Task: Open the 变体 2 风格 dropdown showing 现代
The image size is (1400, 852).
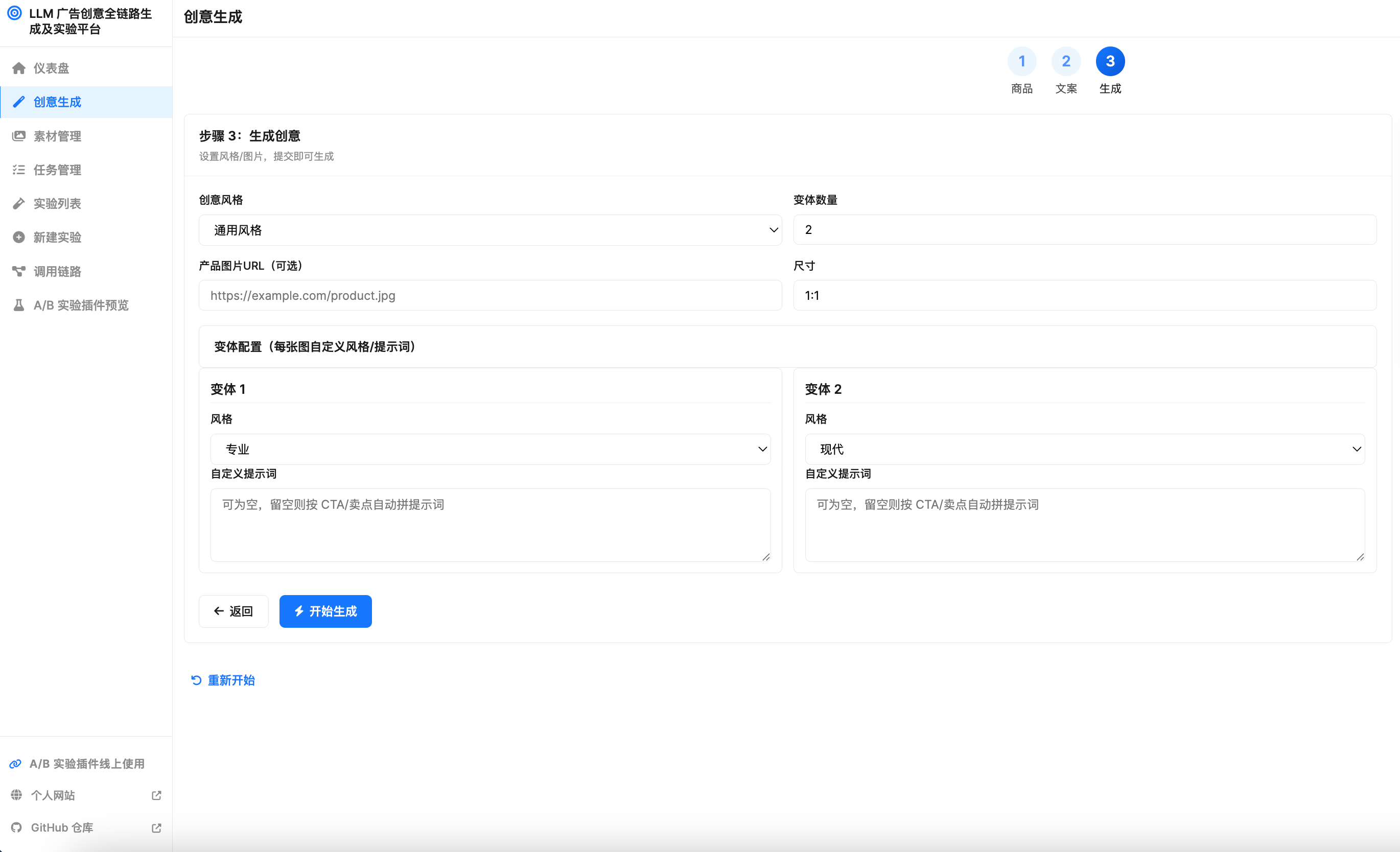Action: [1085, 449]
